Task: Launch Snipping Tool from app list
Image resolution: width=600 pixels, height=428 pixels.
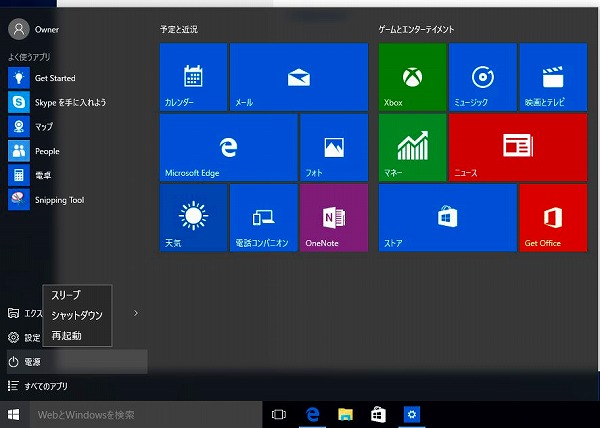Action: point(77,200)
